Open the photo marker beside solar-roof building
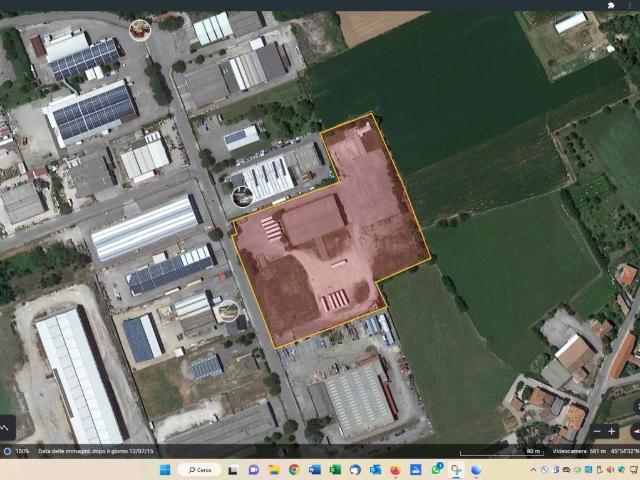Viewport: 640px width, 480px height. (x=226, y=312)
